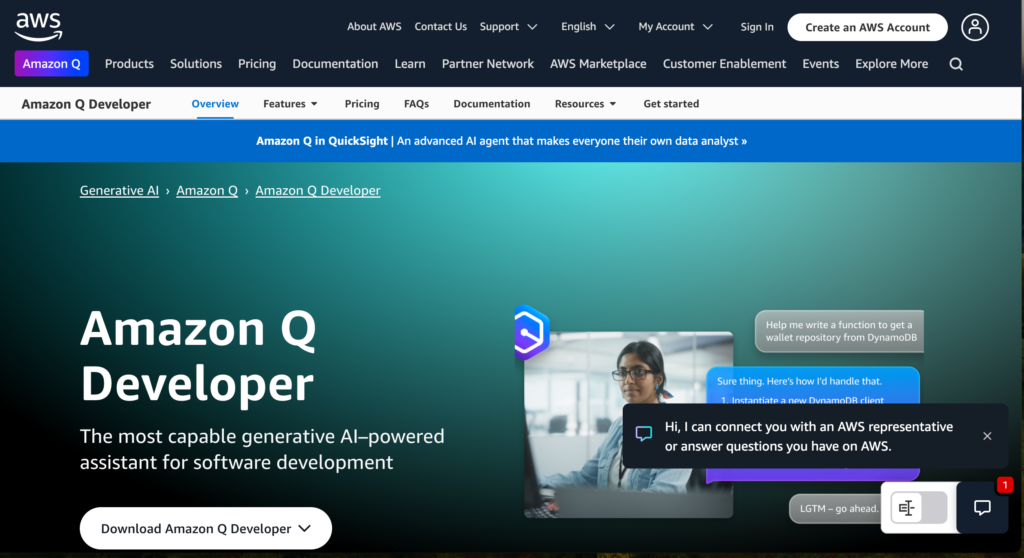The width and height of the screenshot is (1024, 558).
Task: Click Create an AWS Account button
Action: 867,27
